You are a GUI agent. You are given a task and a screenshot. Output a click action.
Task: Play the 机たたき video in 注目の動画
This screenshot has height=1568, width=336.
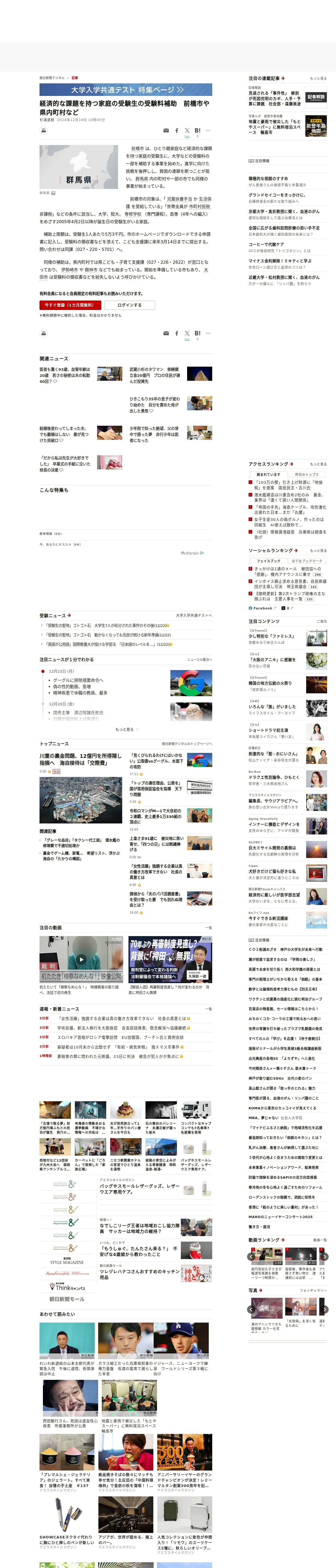click(x=81, y=959)
